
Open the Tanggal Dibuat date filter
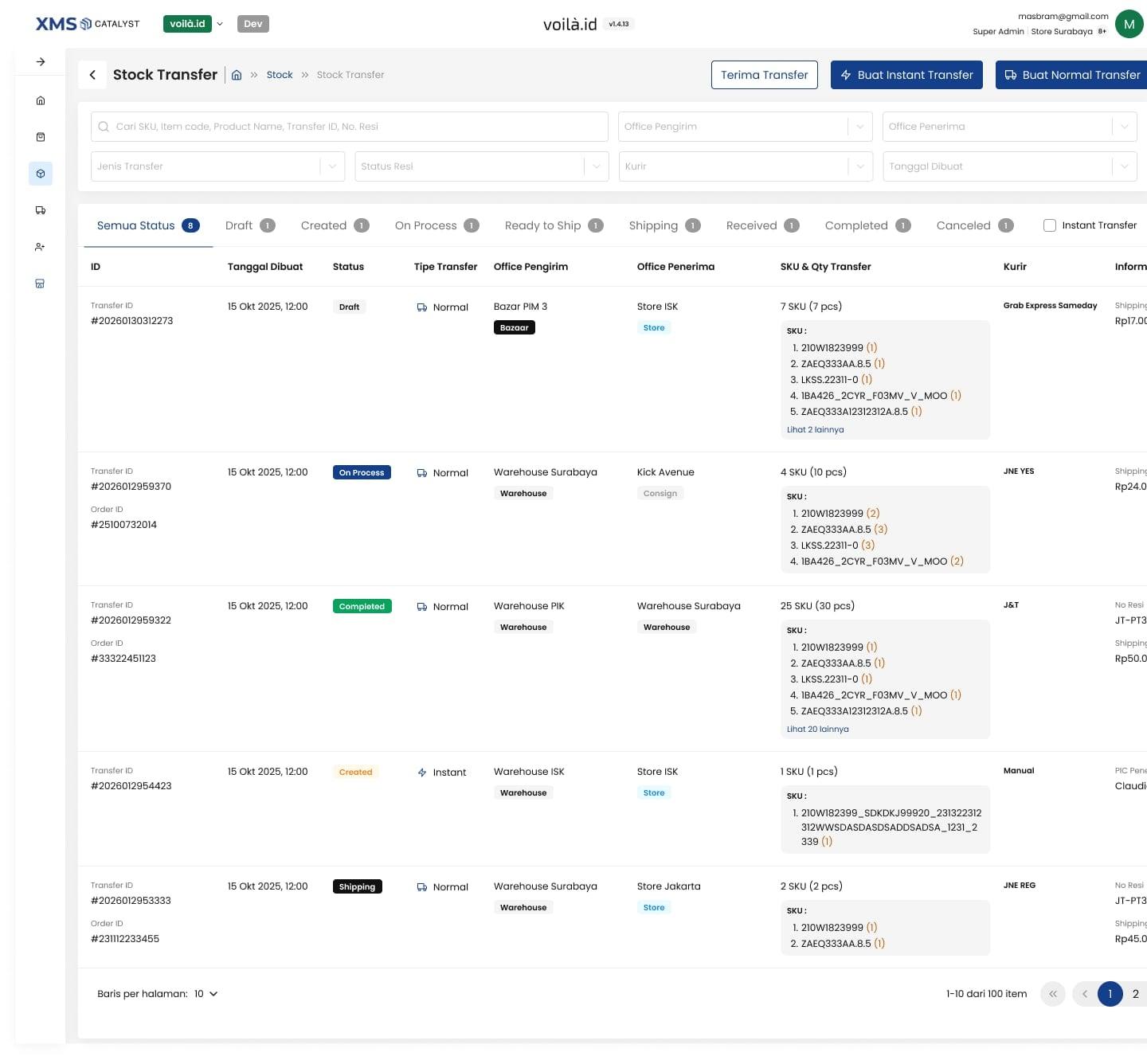click(x=1009, y=166)
